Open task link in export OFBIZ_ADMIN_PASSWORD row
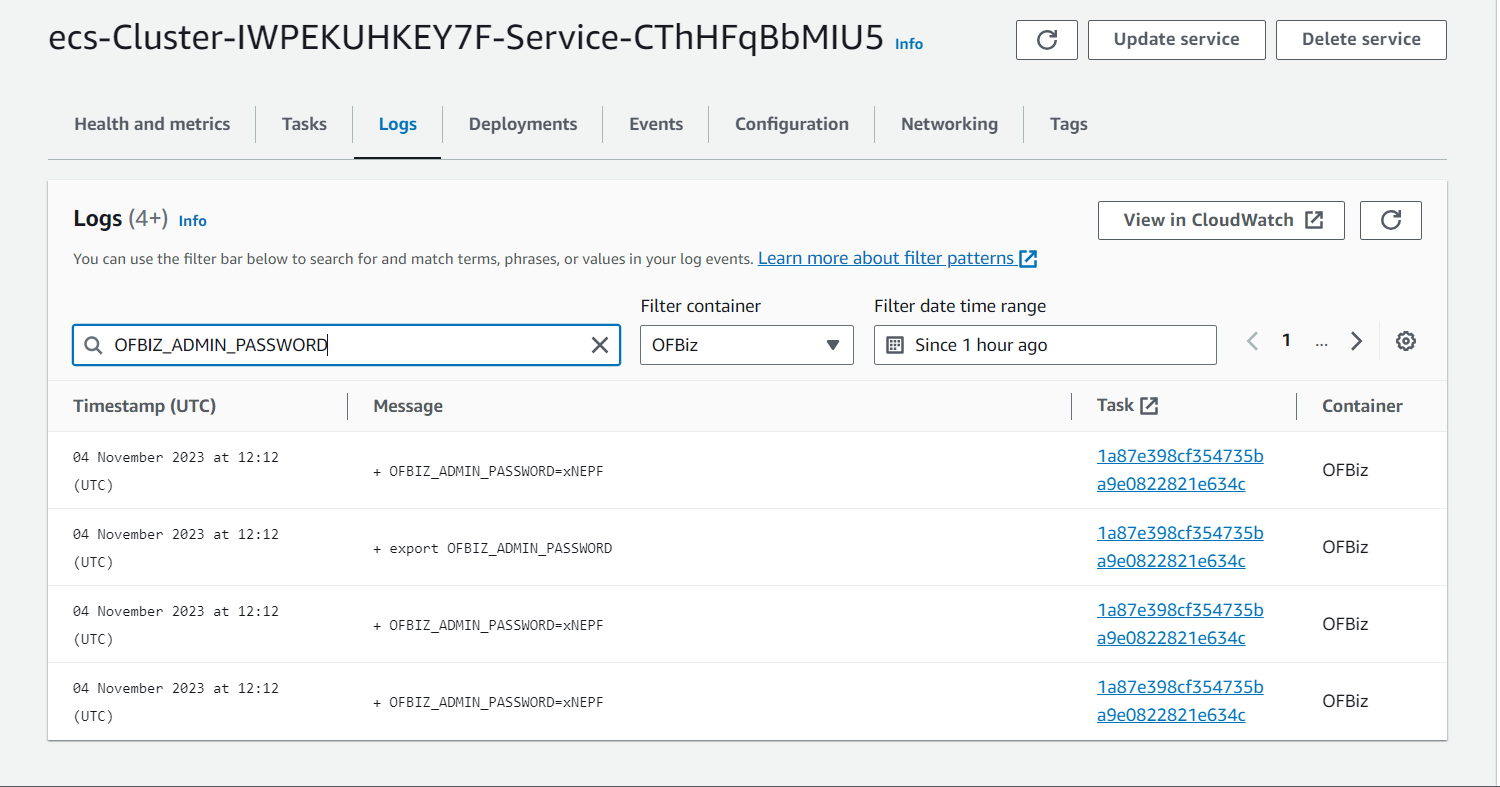Image resolution: width=1500 pixels, height=787 pixels. coord(1180,547)
